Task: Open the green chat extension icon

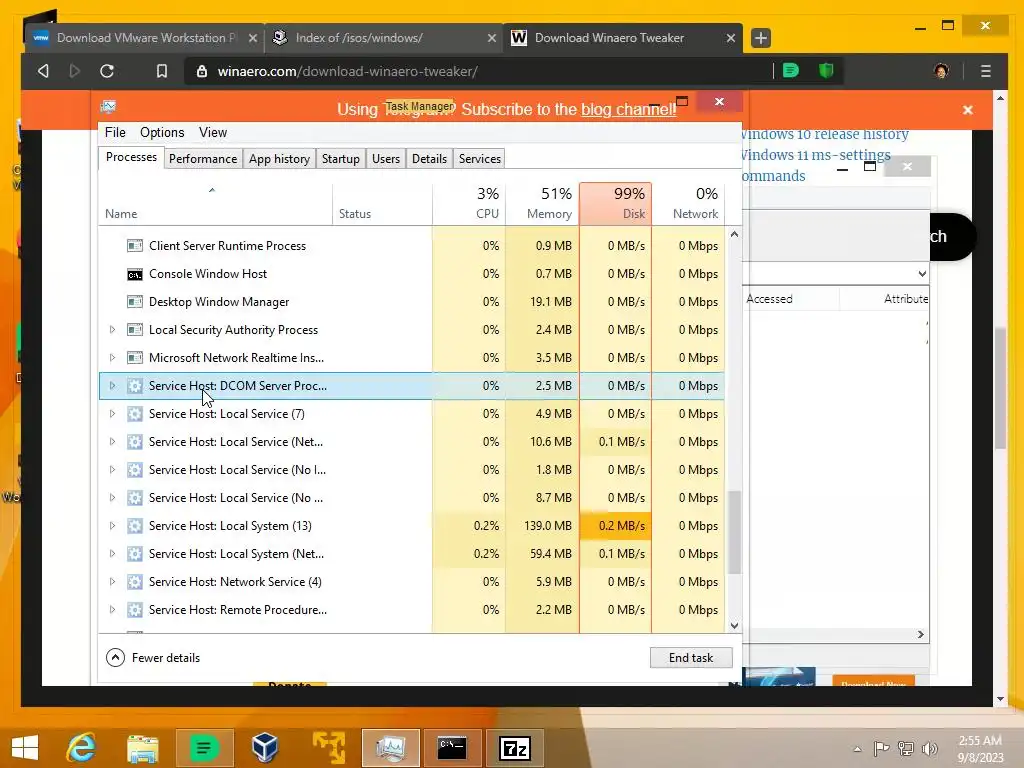Action: tap(791, 71)
